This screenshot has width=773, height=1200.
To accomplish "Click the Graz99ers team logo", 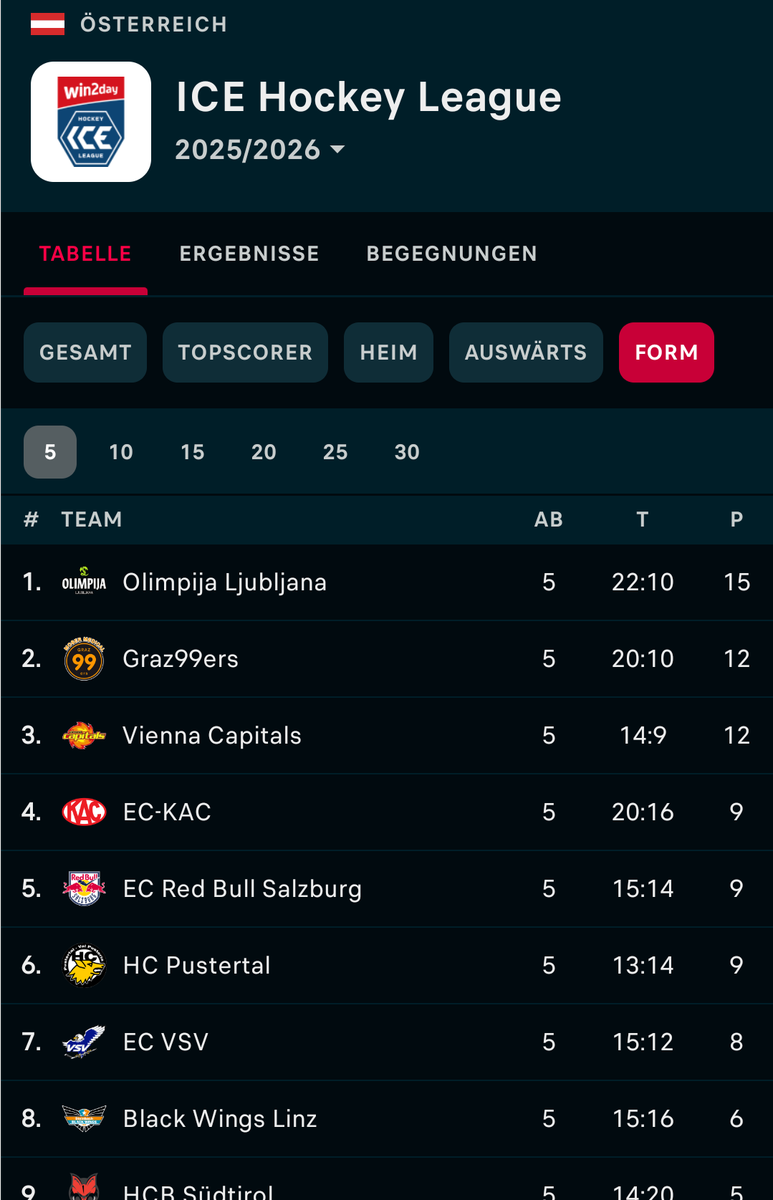I will click(x=84, y=659).
